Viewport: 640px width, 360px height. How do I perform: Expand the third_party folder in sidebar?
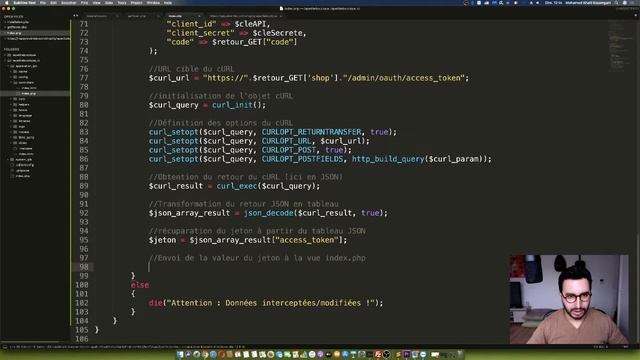click(11, 138)
